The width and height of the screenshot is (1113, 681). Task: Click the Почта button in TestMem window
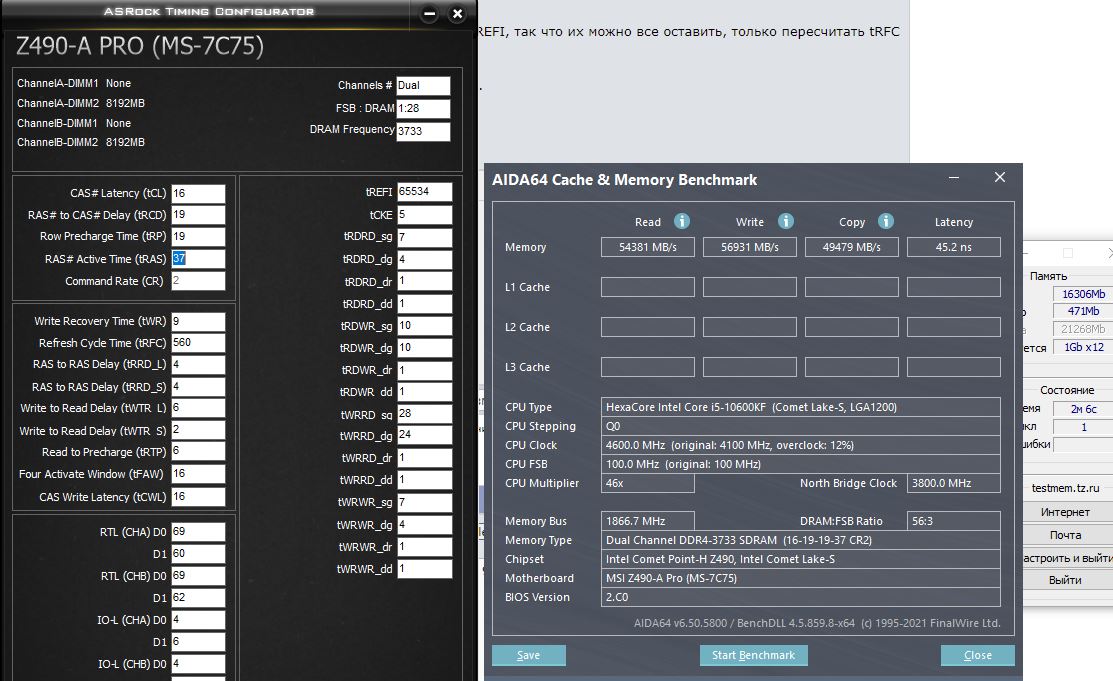(1065, 535)
